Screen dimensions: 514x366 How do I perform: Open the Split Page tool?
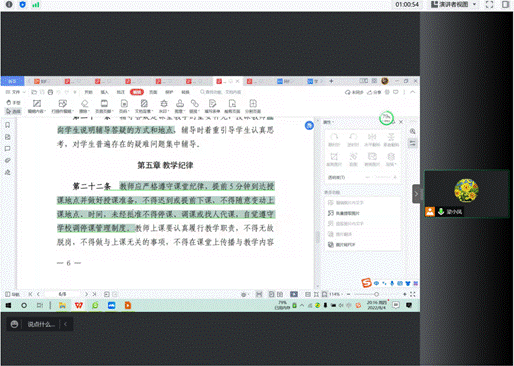pos(253,106)
